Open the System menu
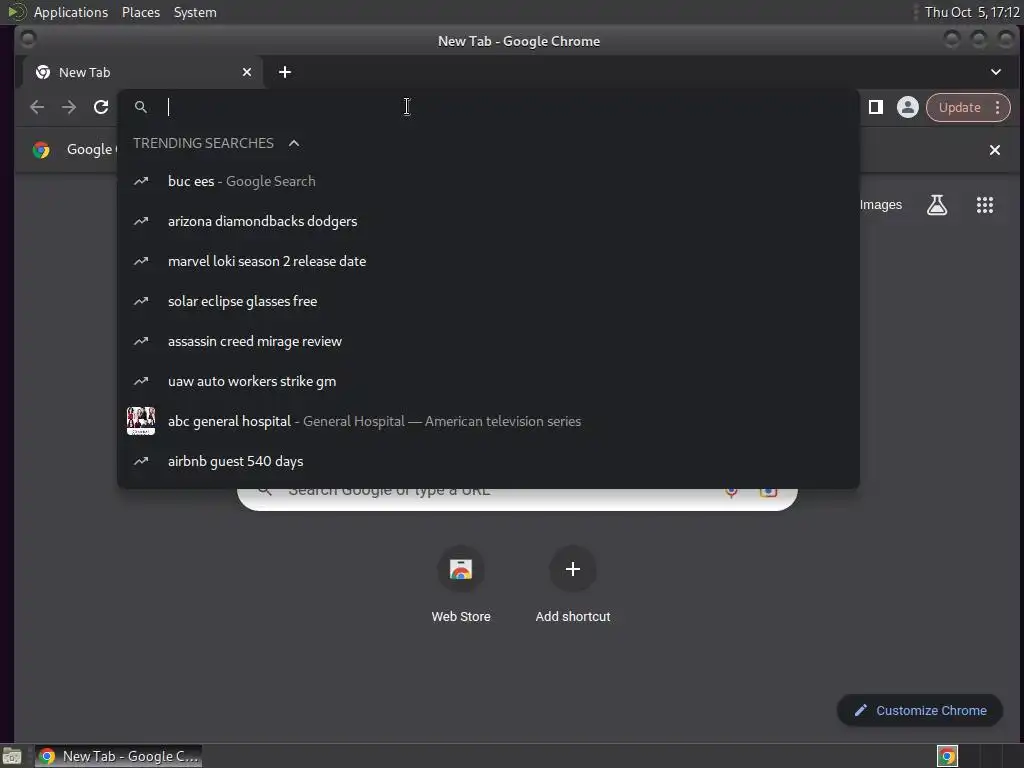This screenshot has width=1024, height=768. tap(195, 12)
